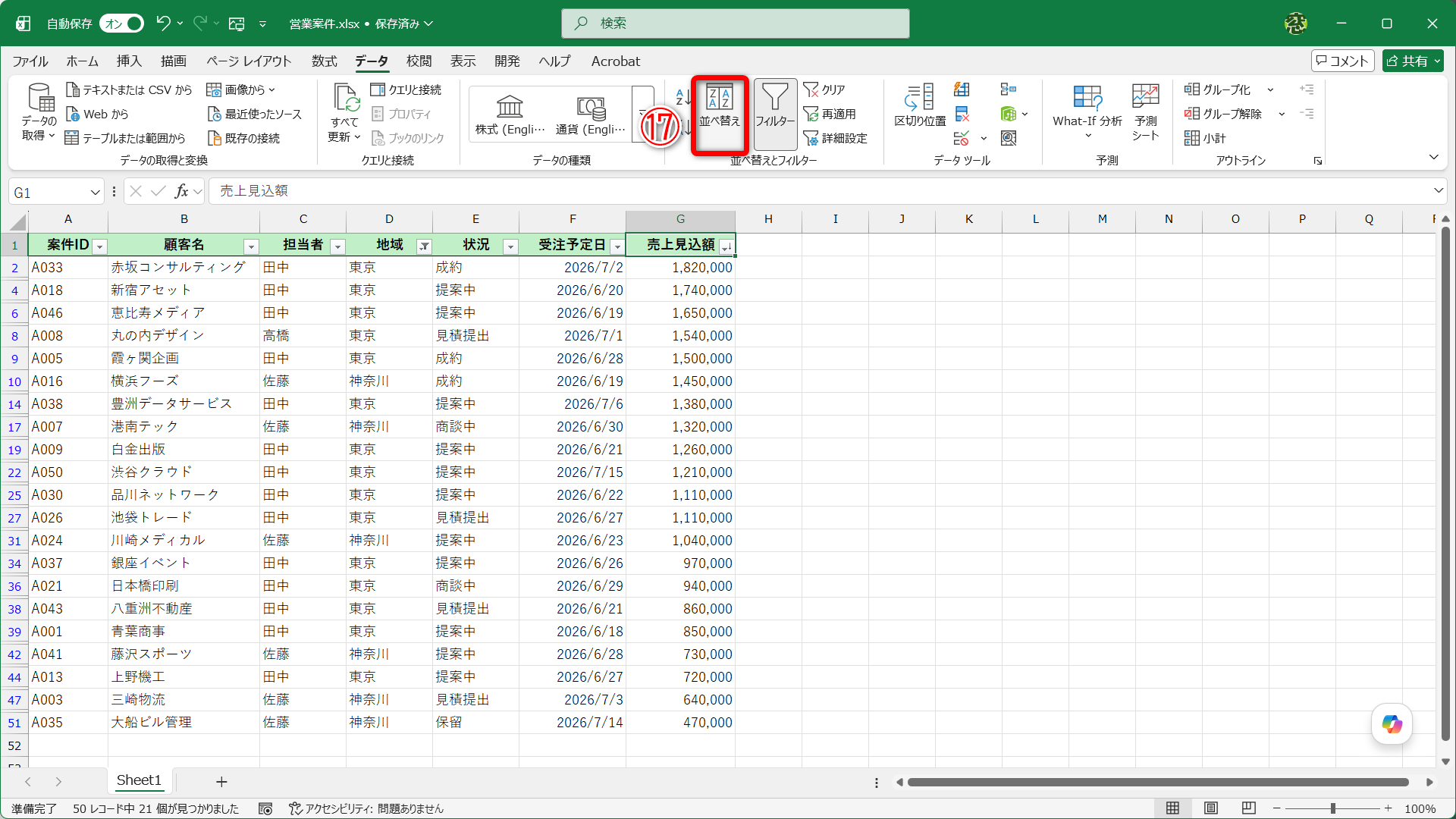
Task: Open 担当者 column filter dropdown
Action: pos(338,246)
